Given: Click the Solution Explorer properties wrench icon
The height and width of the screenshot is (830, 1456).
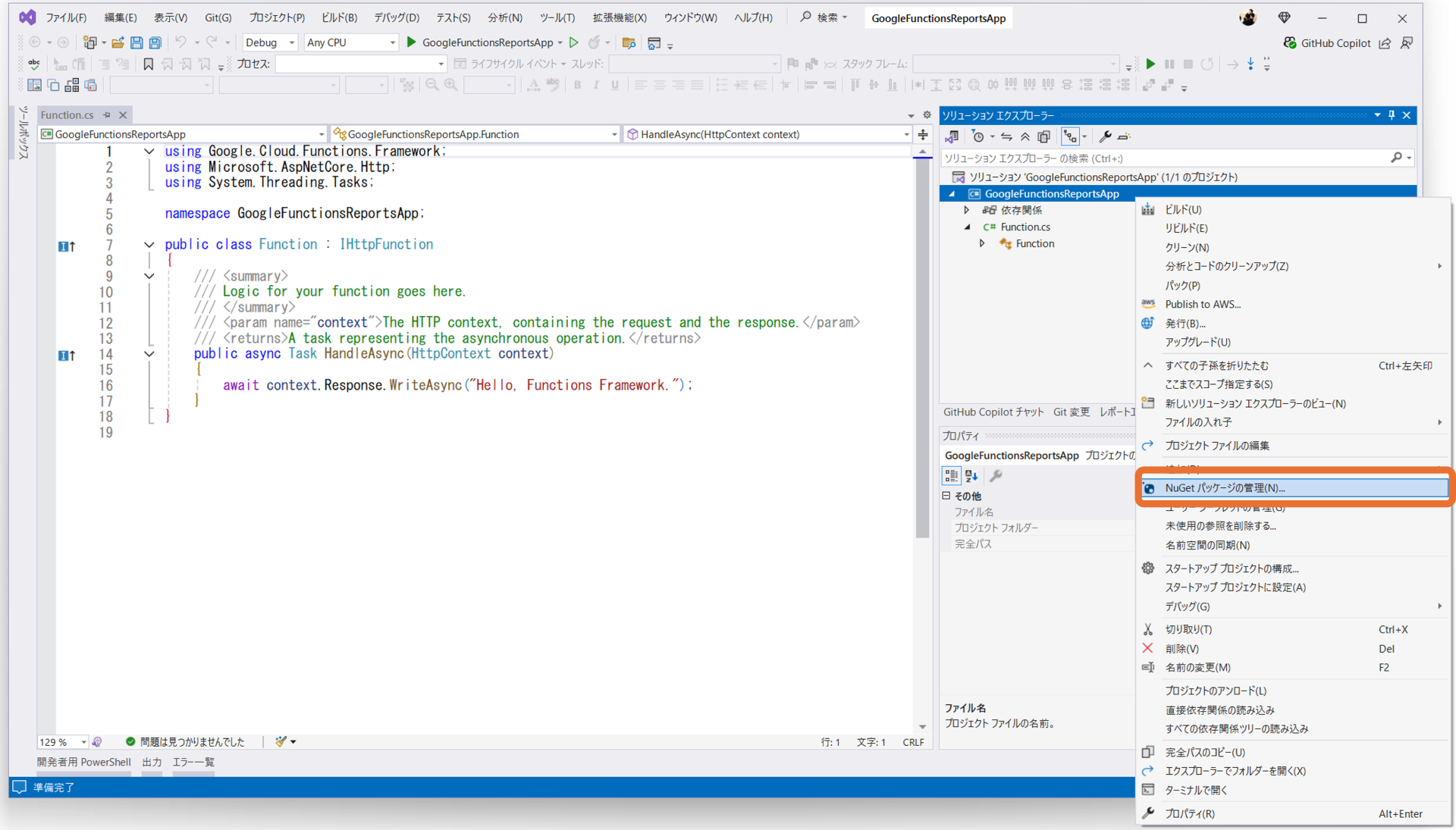Looking at the screenshot, I should tap(1105, 136).
